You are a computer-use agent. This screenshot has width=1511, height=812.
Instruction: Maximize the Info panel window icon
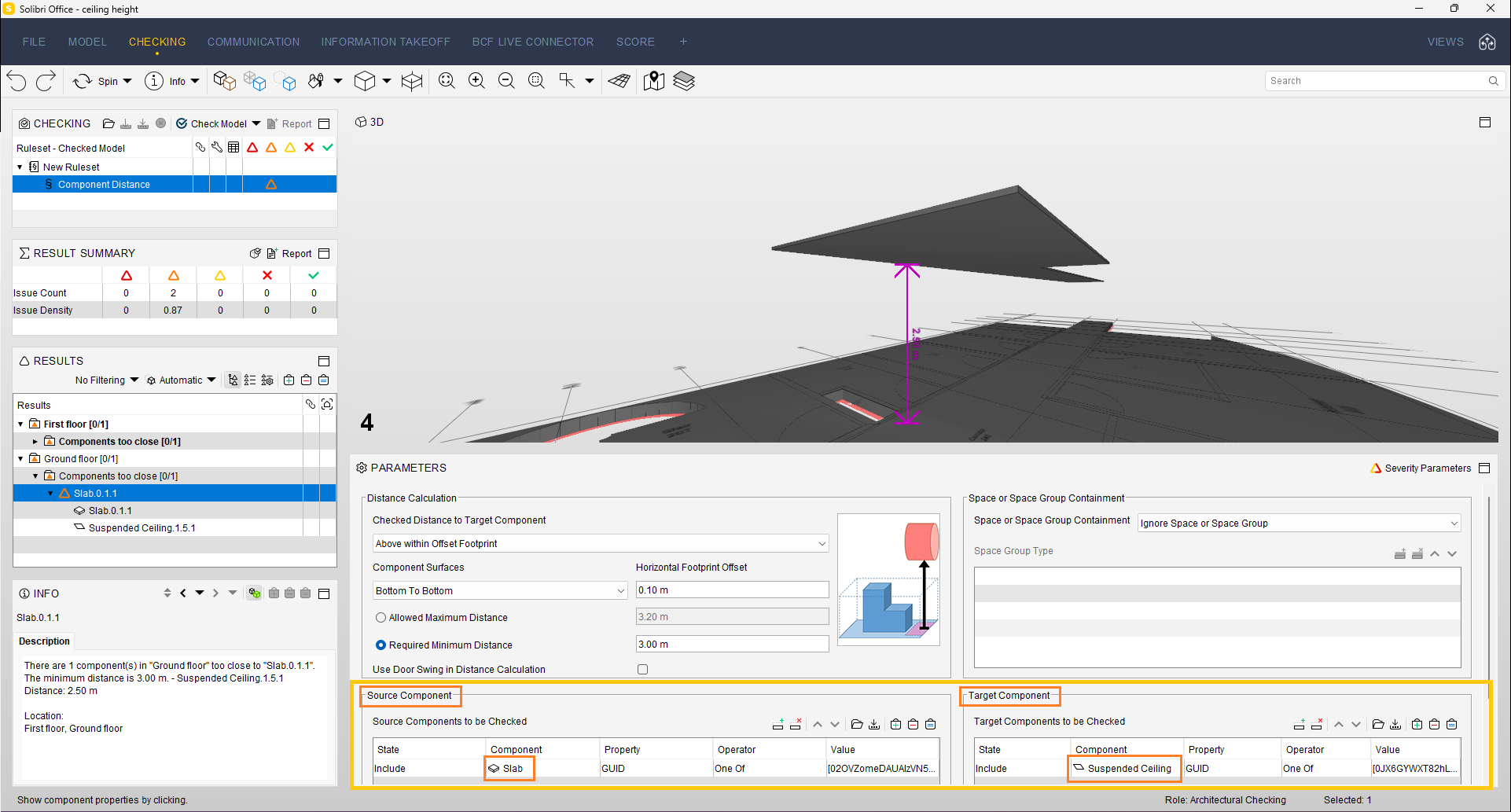pos(324,593)
